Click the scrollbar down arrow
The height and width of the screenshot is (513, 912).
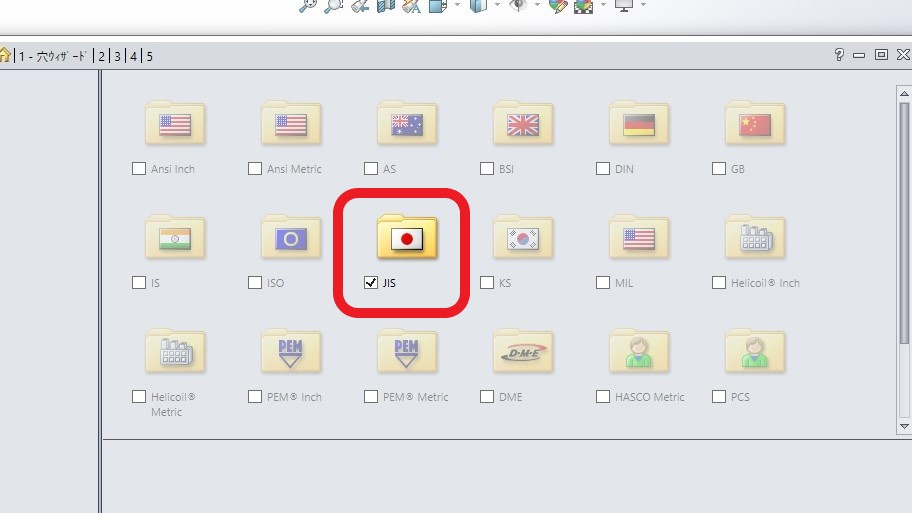click(904, 426)
